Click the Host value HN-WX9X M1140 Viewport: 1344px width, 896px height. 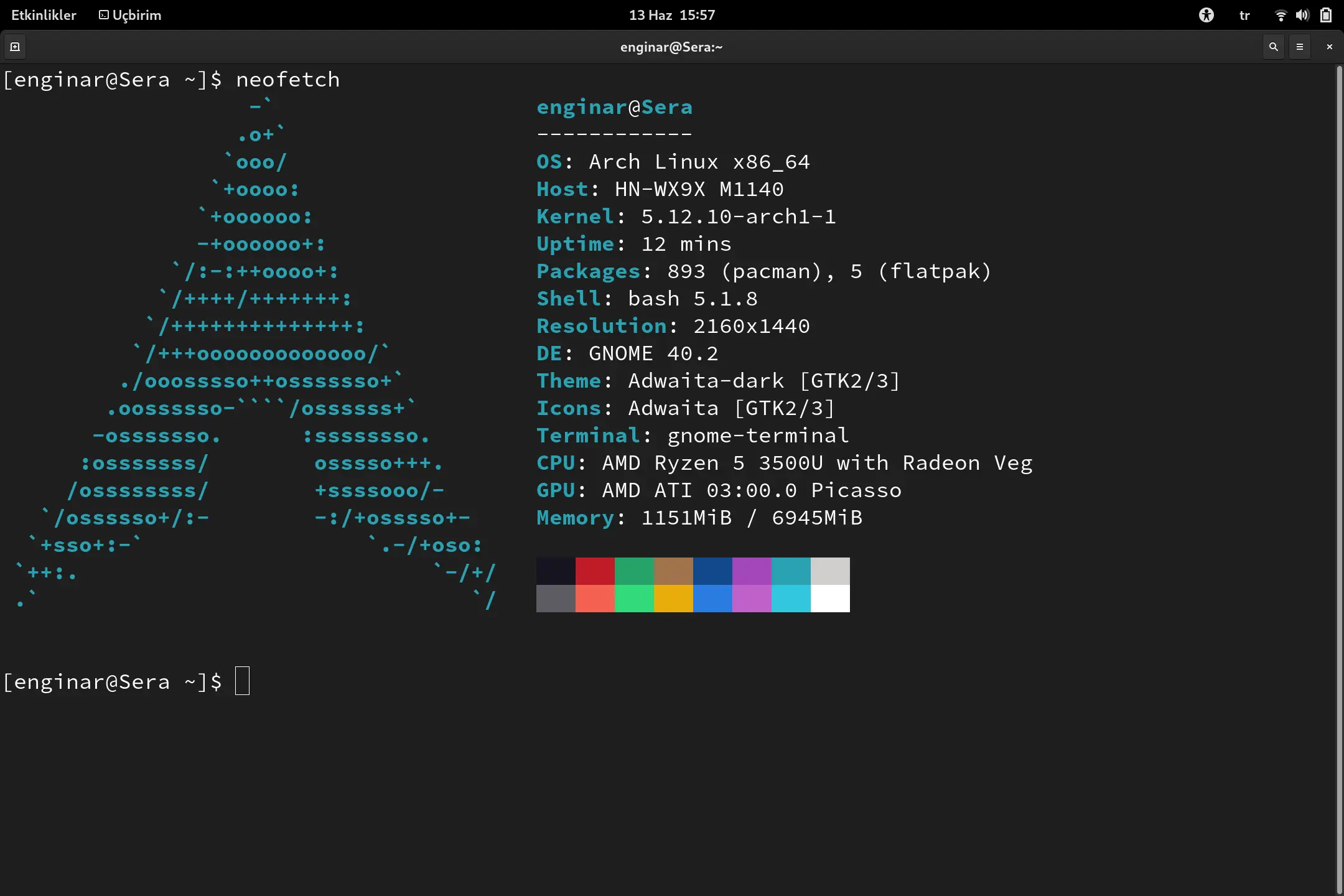tap(699, 189)
